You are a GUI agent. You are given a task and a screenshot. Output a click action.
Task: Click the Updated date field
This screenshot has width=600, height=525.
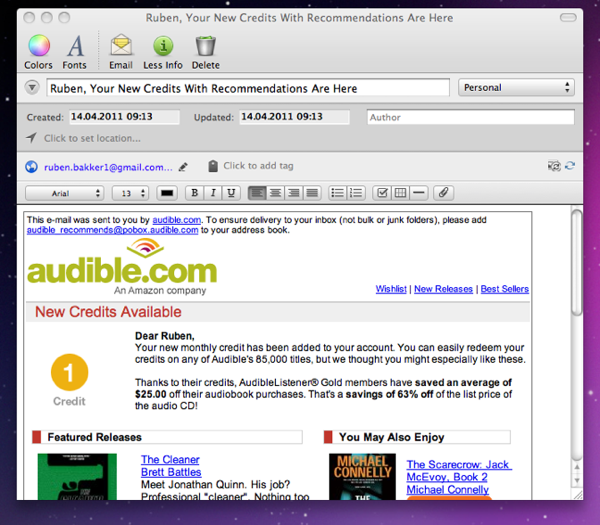[294, 117]
